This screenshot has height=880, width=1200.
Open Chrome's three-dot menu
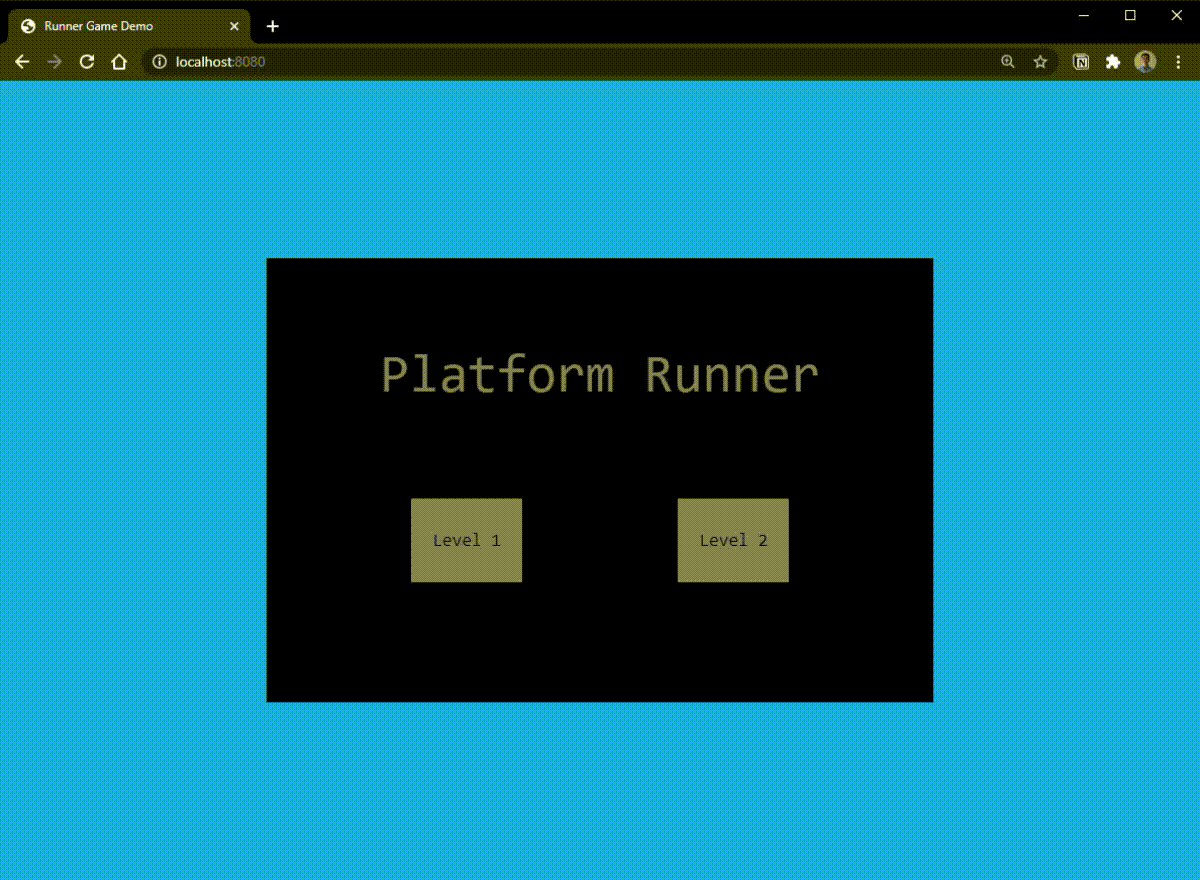click(x=1177, y=62)
